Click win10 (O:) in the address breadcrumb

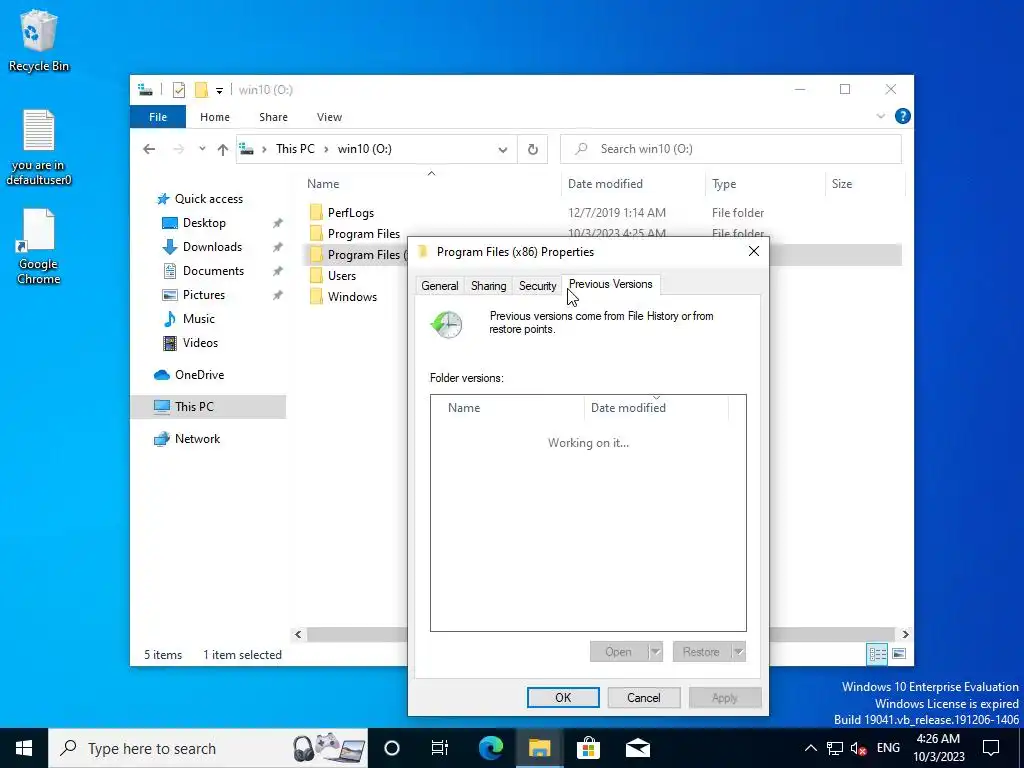pos(364,149)
